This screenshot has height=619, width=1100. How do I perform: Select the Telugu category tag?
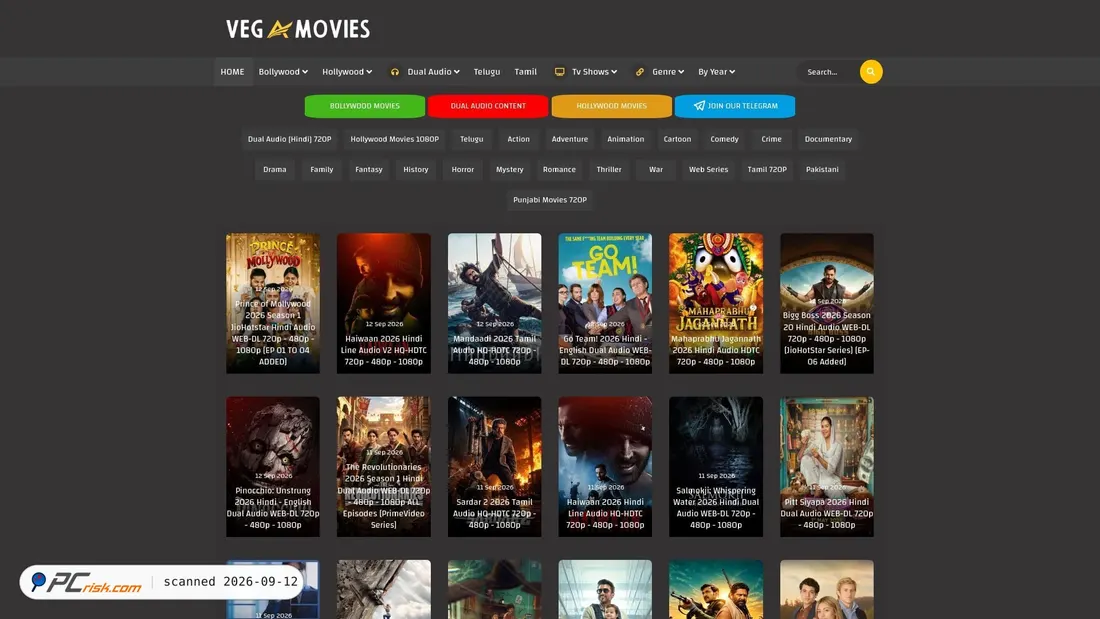click(471, 139)
